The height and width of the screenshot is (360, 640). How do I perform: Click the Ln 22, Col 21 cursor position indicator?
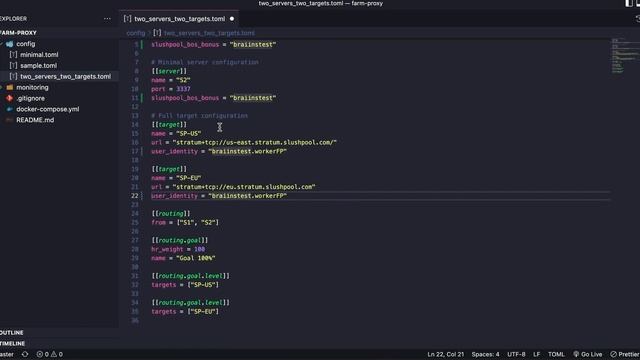point(445,354)
